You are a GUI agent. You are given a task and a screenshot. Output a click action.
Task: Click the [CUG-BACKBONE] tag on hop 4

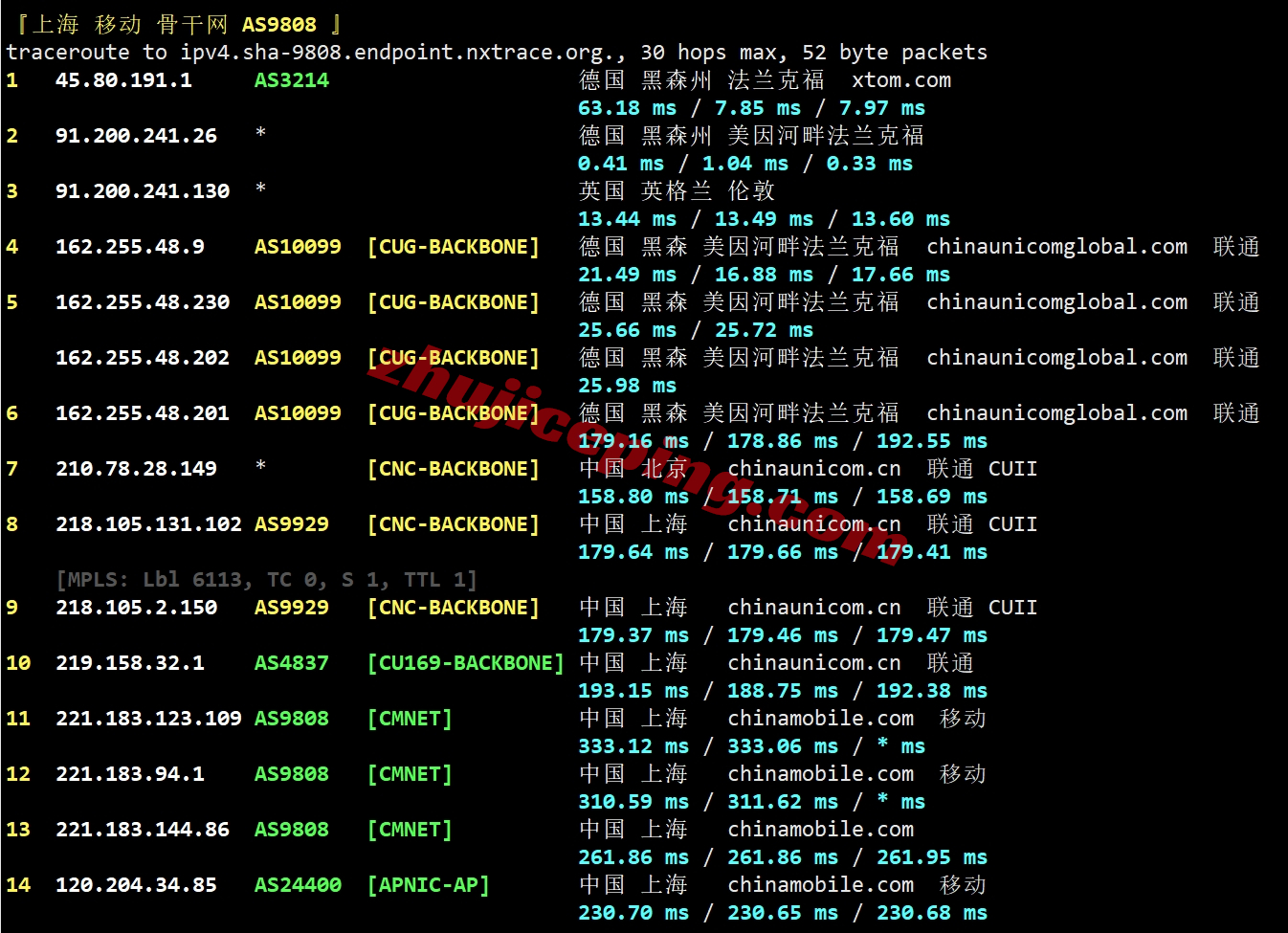point(453,247)
